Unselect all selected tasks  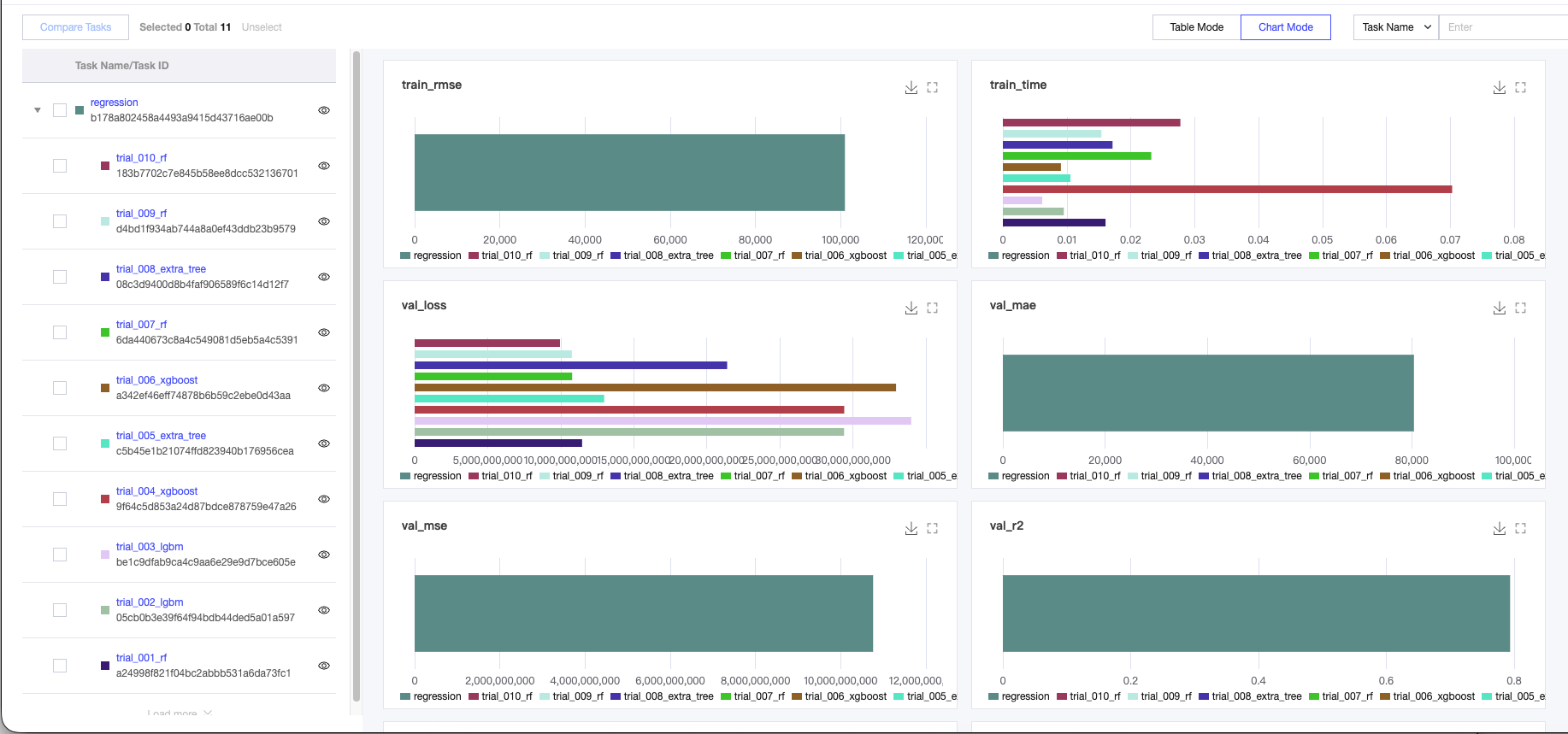tap(262, 27)
